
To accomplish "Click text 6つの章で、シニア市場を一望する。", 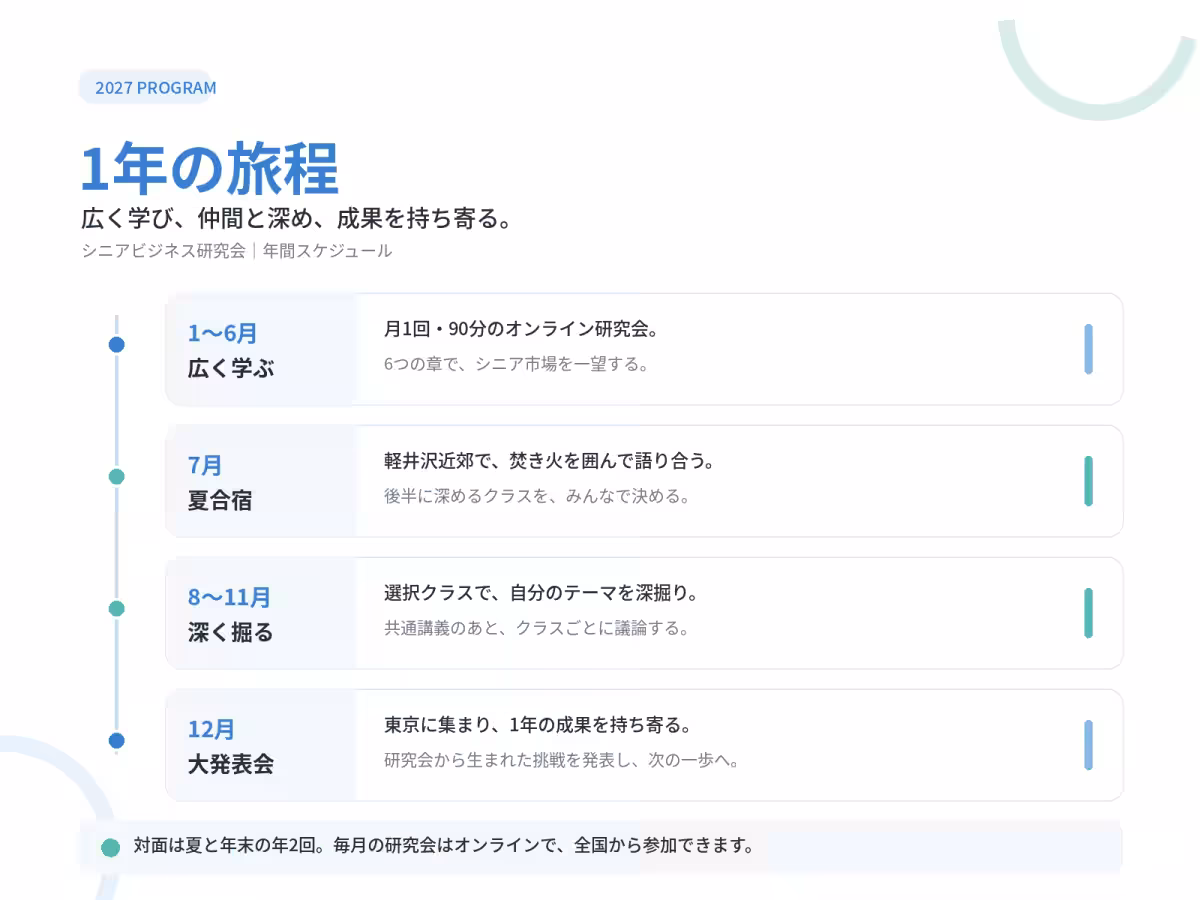I will [516, 364].
